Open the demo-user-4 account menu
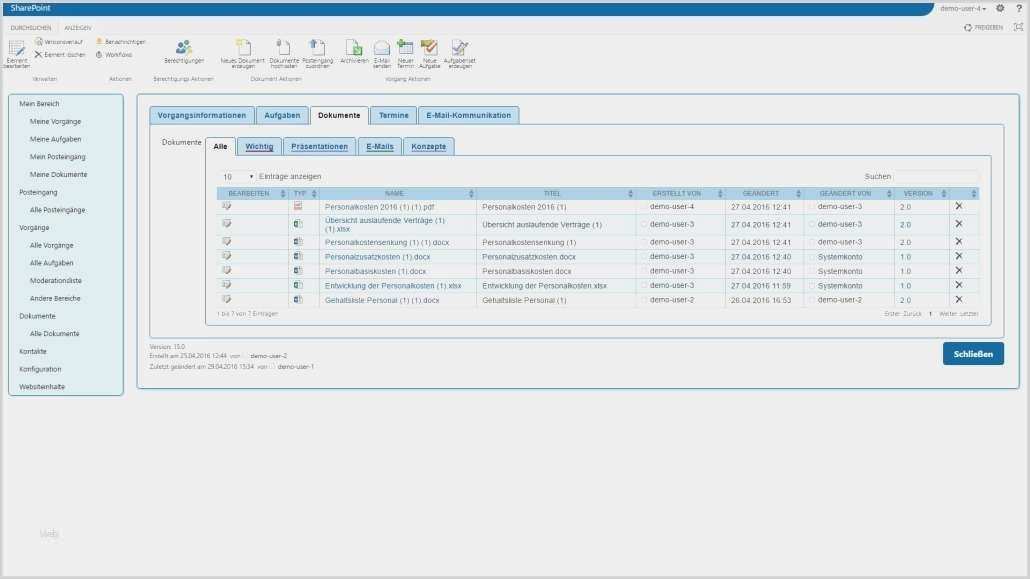This screenshot has width=1030, height=579. click(x=962, y=9)
